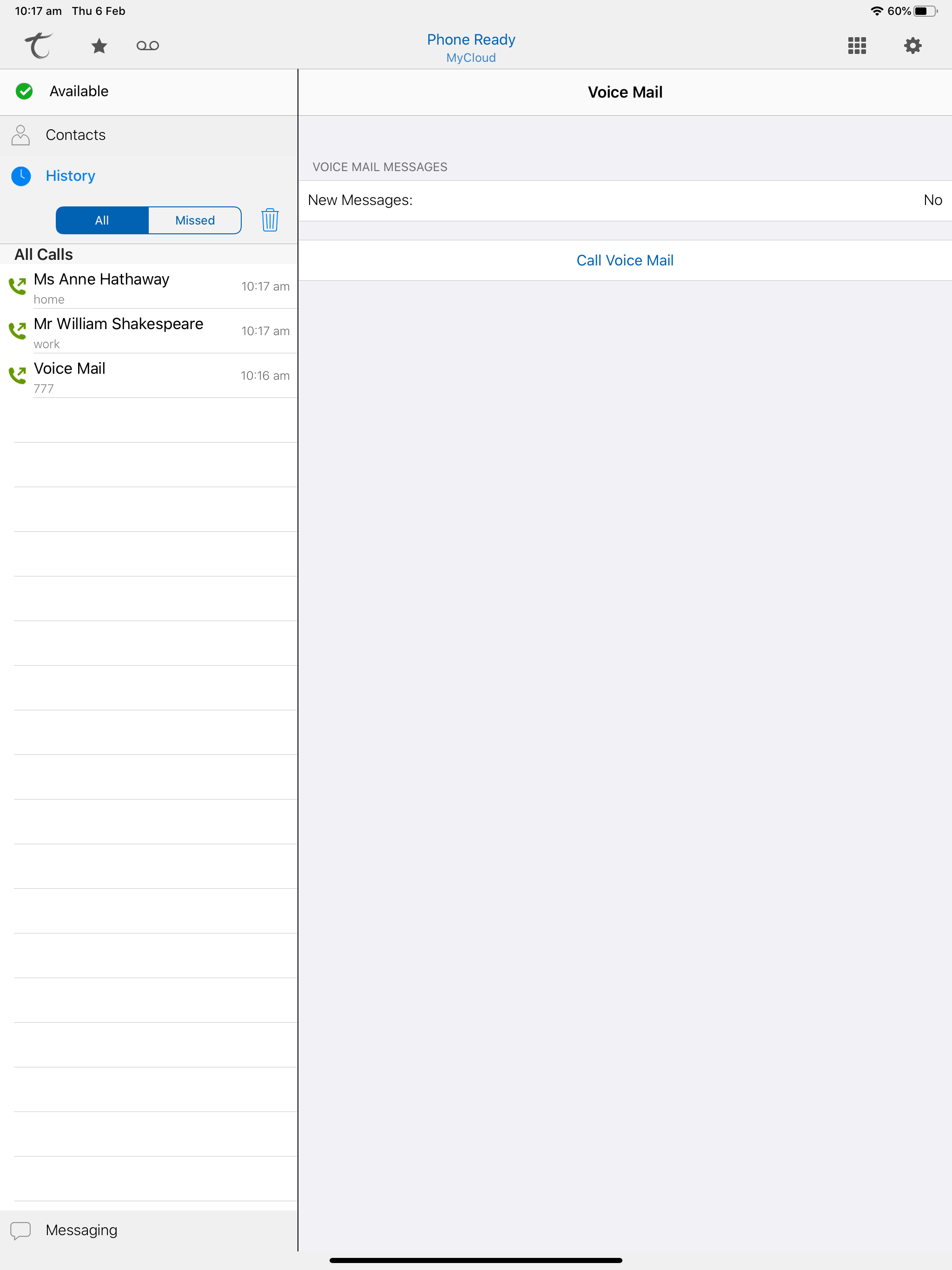Tap New Messages row label
This screenshot has width=952, height=1270.
(360, 200)
